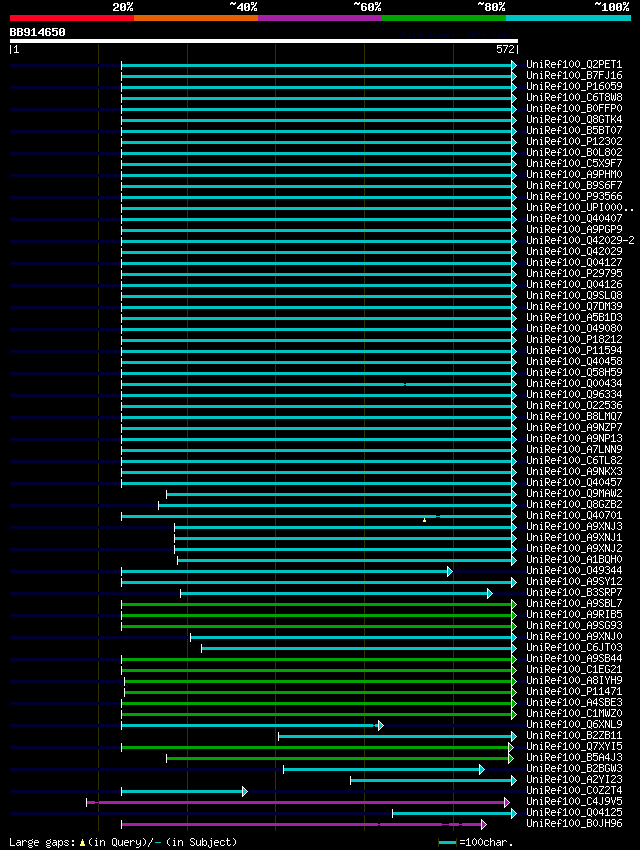Select the UniRef100_C6JT03 label
This screenshot has width=640, height=850.
click(x=574, y=647)
